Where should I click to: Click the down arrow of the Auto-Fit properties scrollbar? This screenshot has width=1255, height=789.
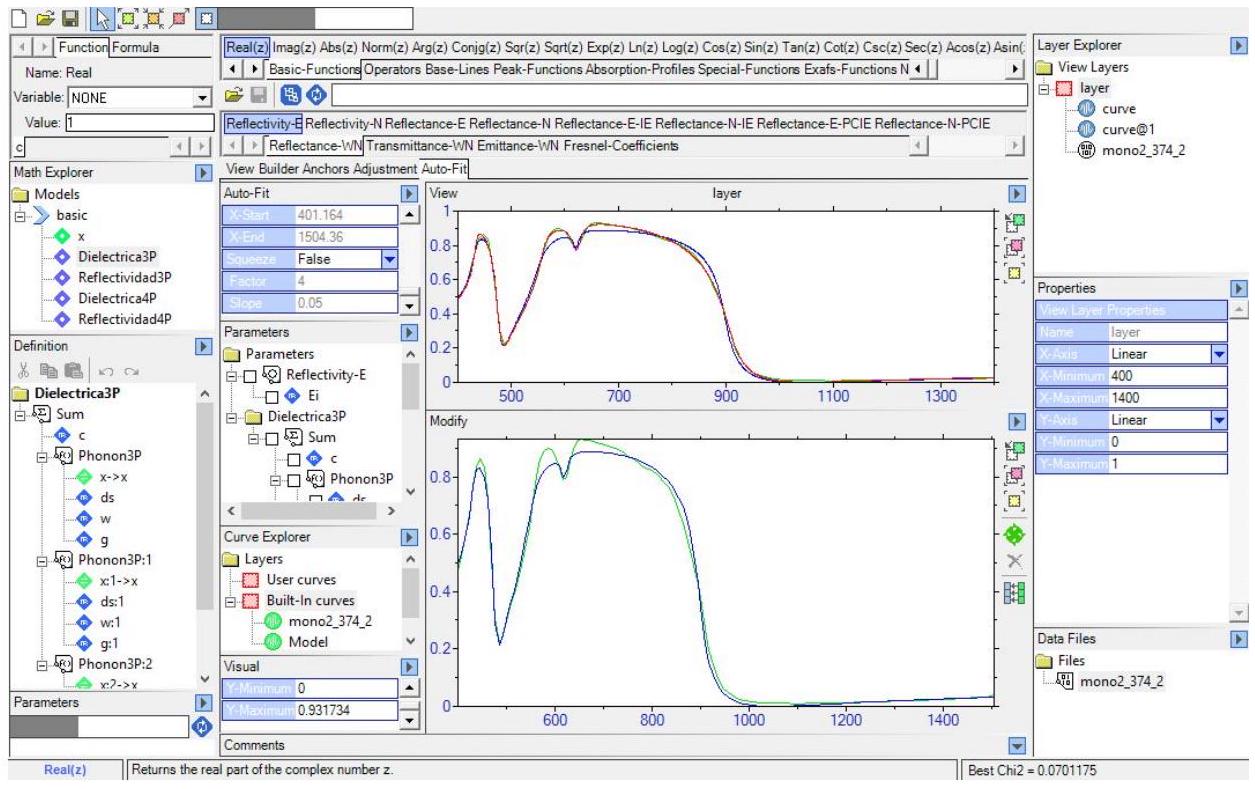[x=410, y=306]
